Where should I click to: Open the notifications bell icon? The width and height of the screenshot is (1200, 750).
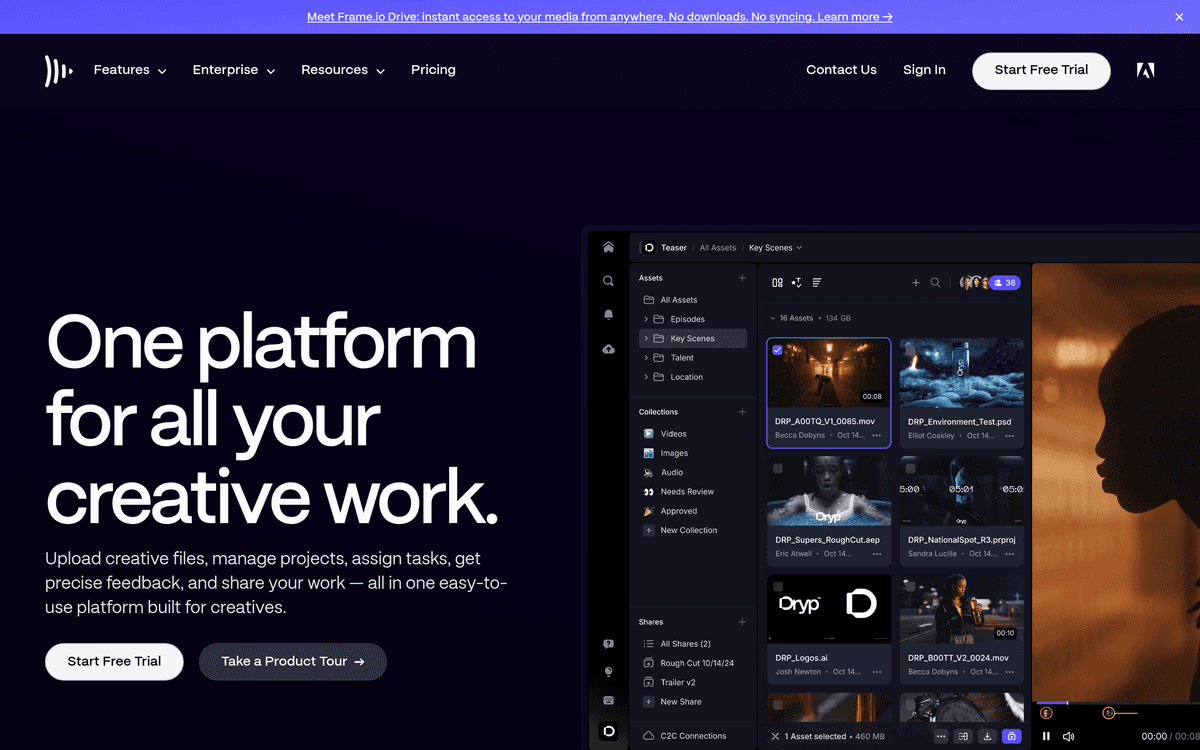coord(608,315)
